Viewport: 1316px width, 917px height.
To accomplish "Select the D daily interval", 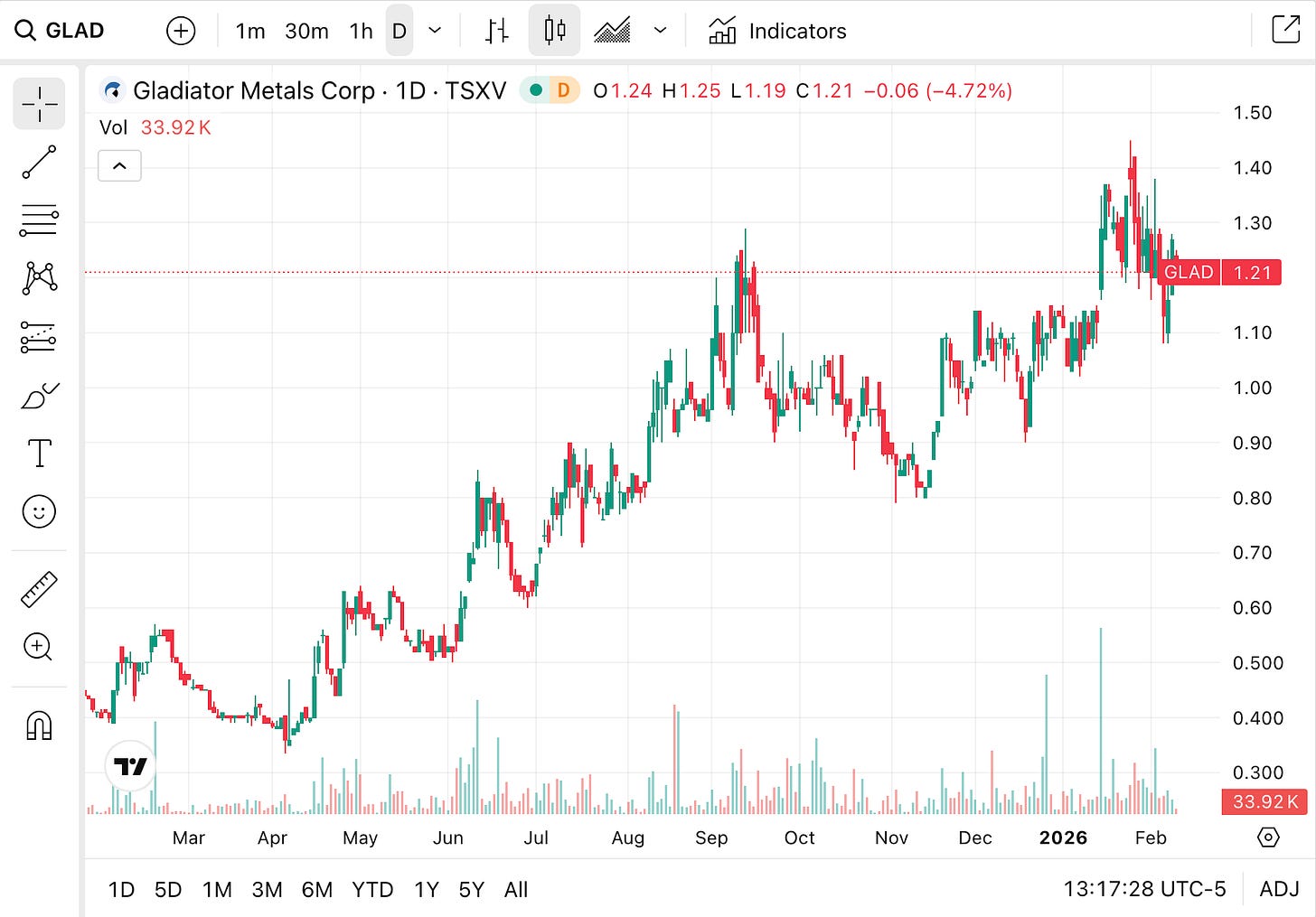I will 399,31.
